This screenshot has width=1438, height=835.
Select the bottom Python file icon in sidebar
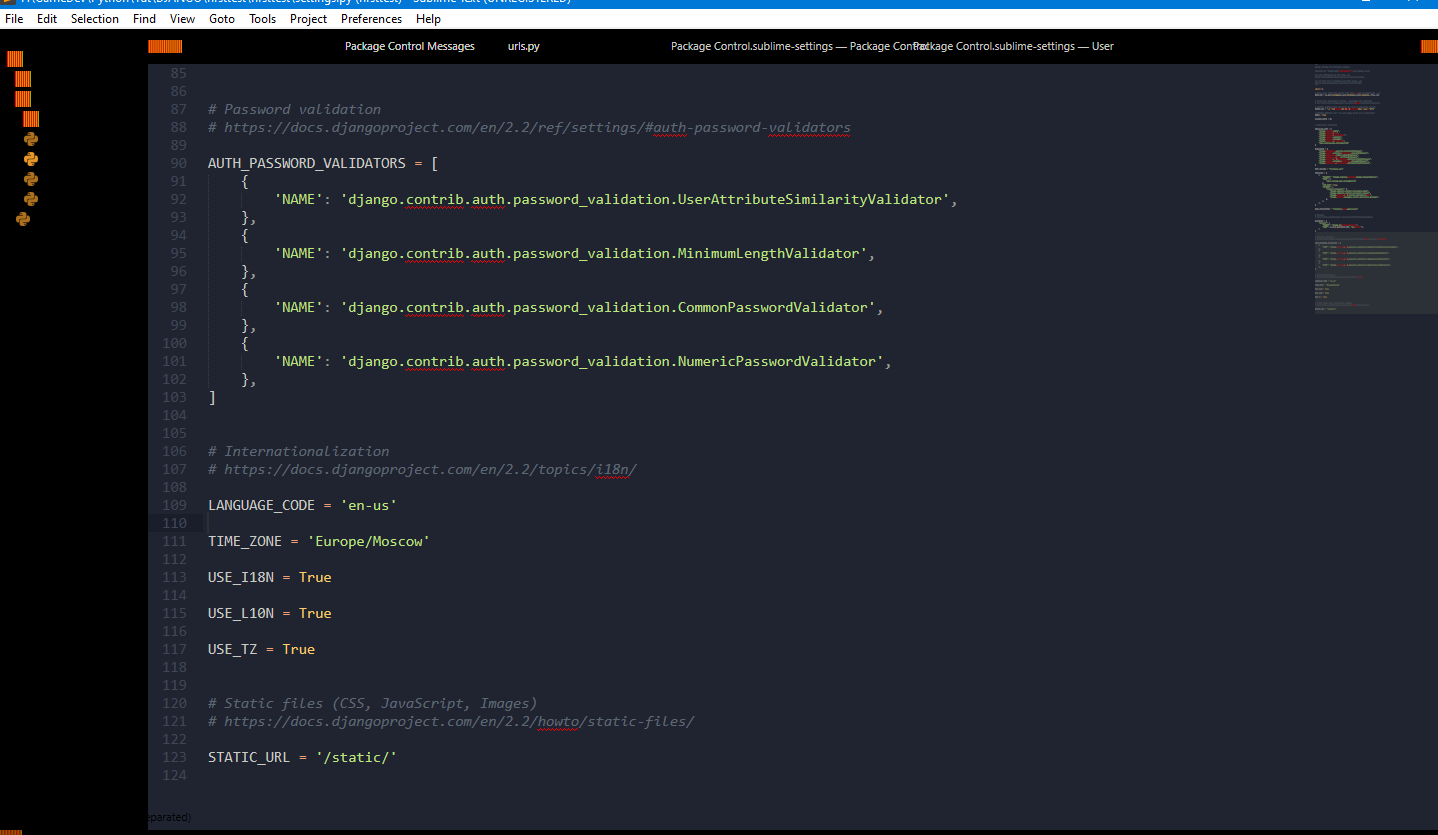23,219
